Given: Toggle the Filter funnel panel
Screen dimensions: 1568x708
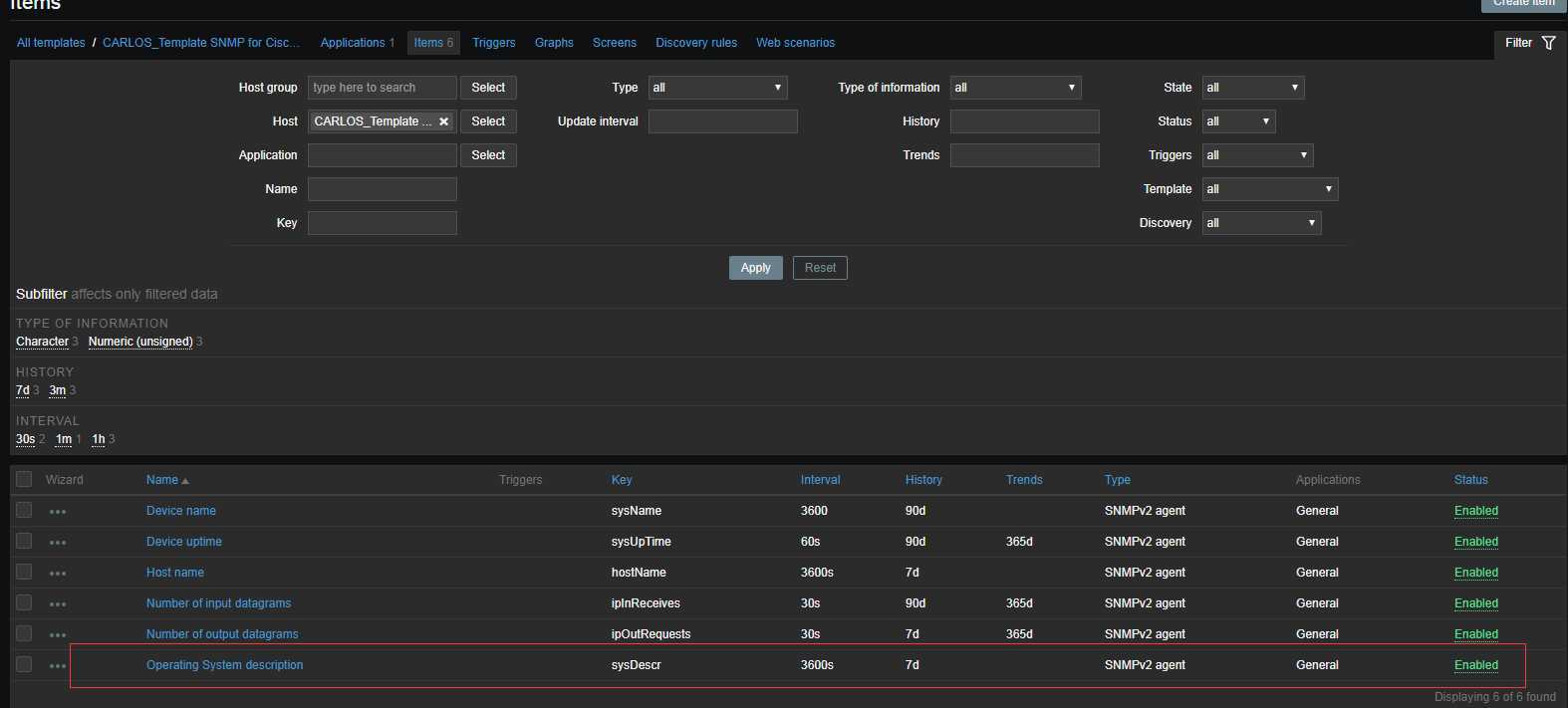Looking at the screenshot, I should (x=1530, y=43).
